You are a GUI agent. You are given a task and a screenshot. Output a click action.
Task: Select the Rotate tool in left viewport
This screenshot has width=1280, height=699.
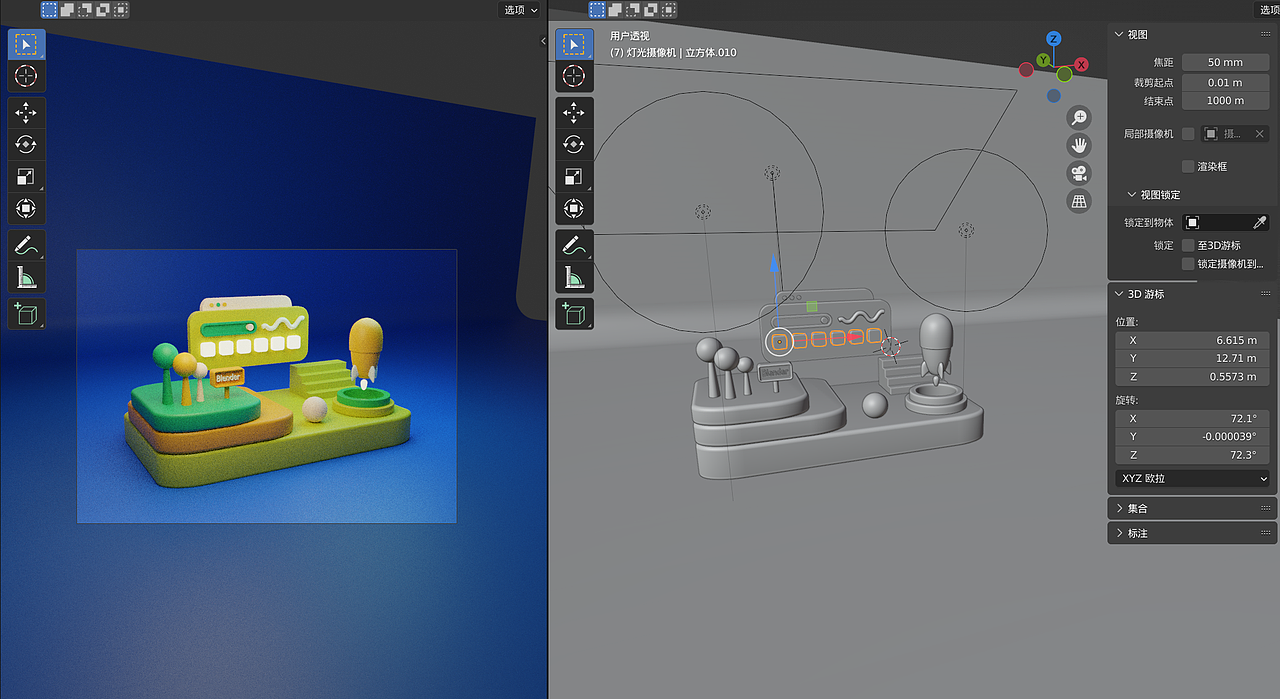coord(27,144)
